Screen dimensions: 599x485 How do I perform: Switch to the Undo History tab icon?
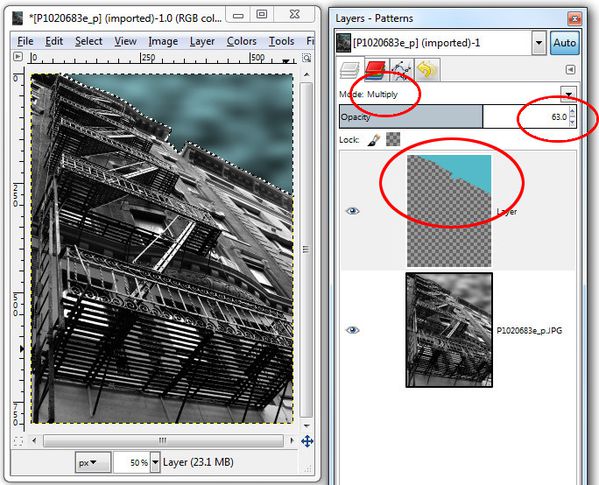[x=427, y=70]
